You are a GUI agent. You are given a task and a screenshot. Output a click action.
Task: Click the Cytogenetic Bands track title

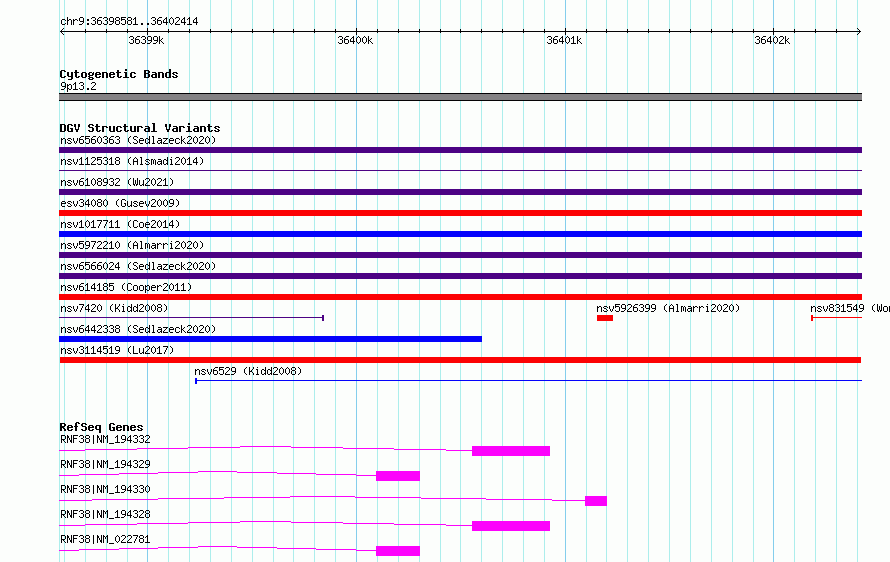119,74
